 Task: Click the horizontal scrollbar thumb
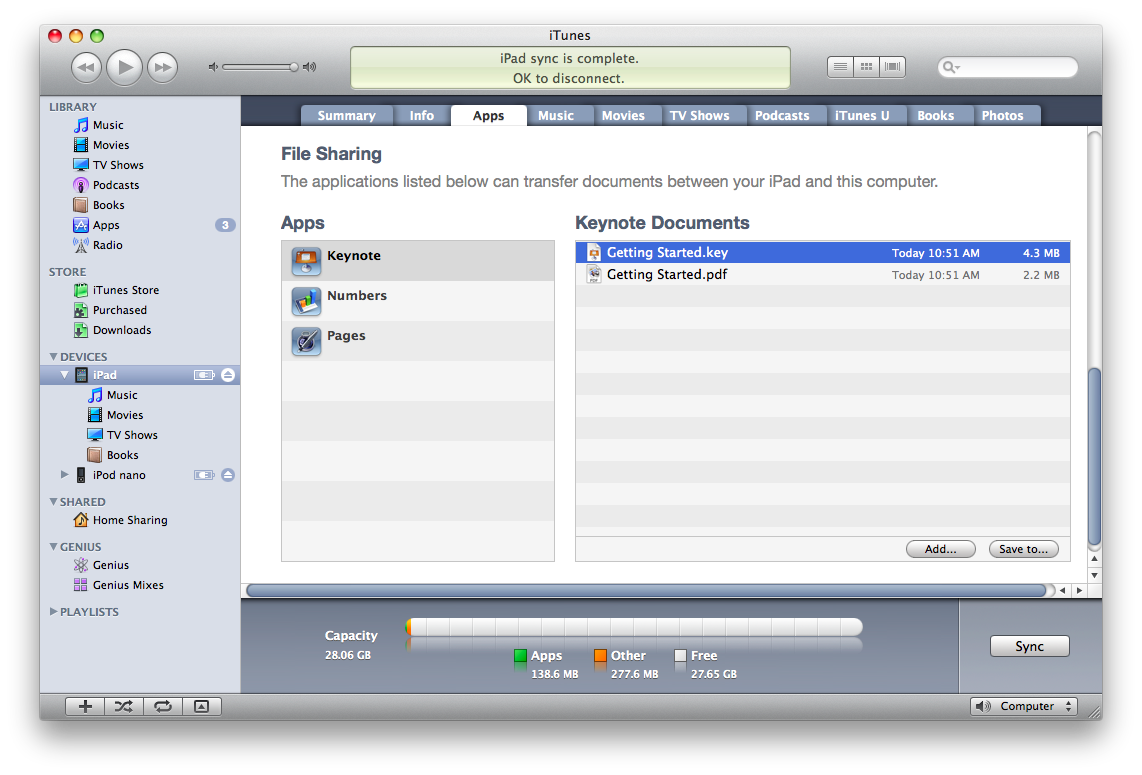(x=646, y=591)
